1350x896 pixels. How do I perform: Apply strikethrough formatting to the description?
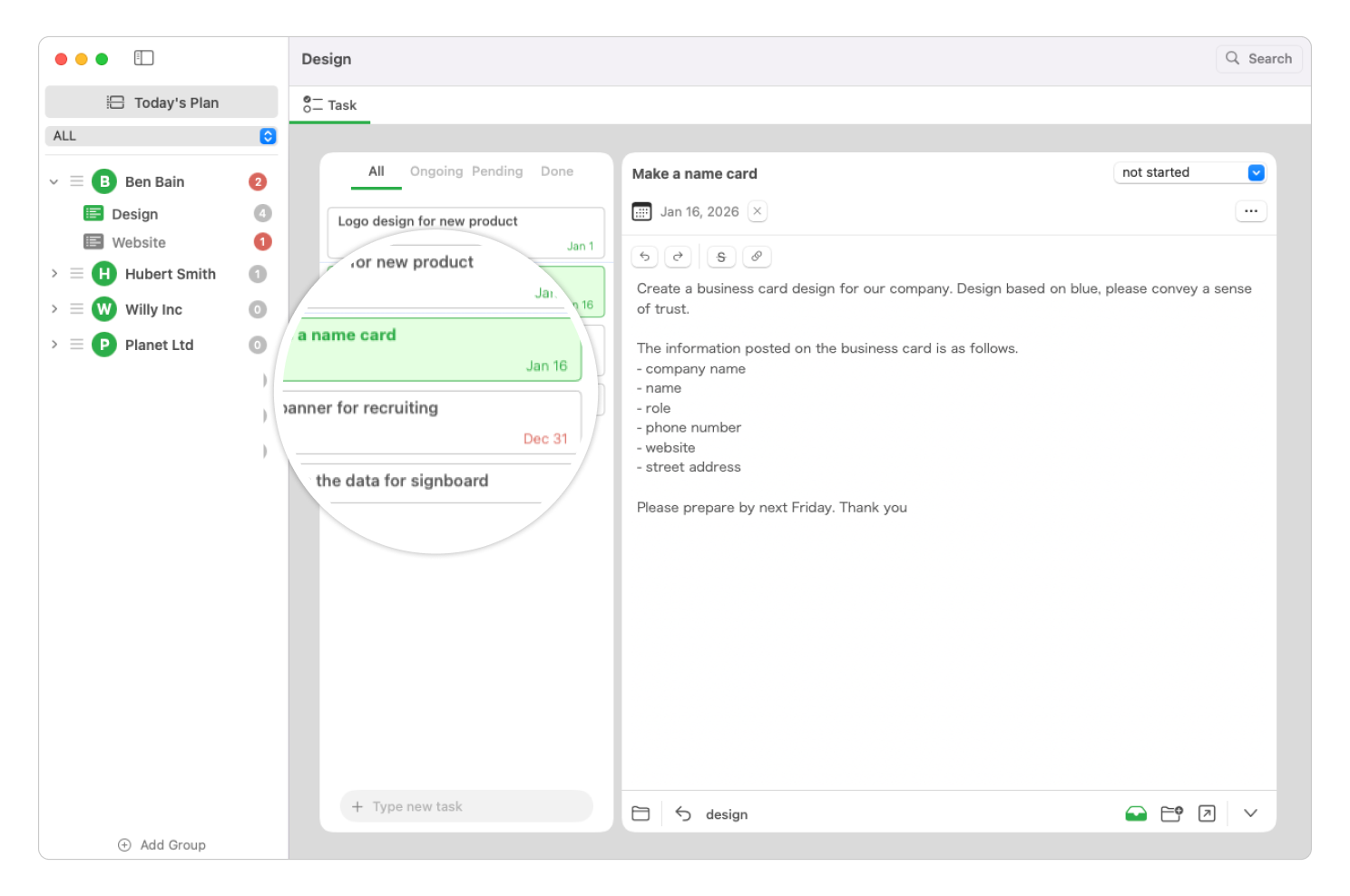point(720,257)
